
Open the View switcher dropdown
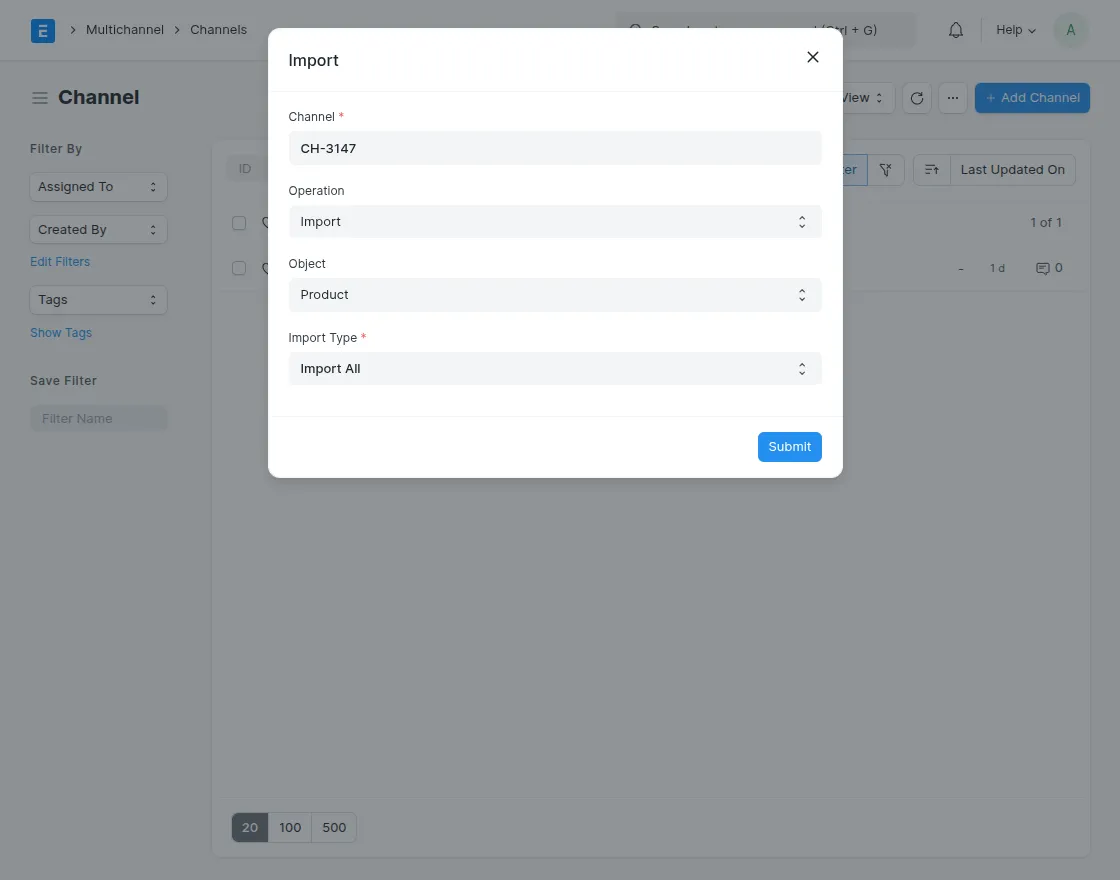click(868, 98)
